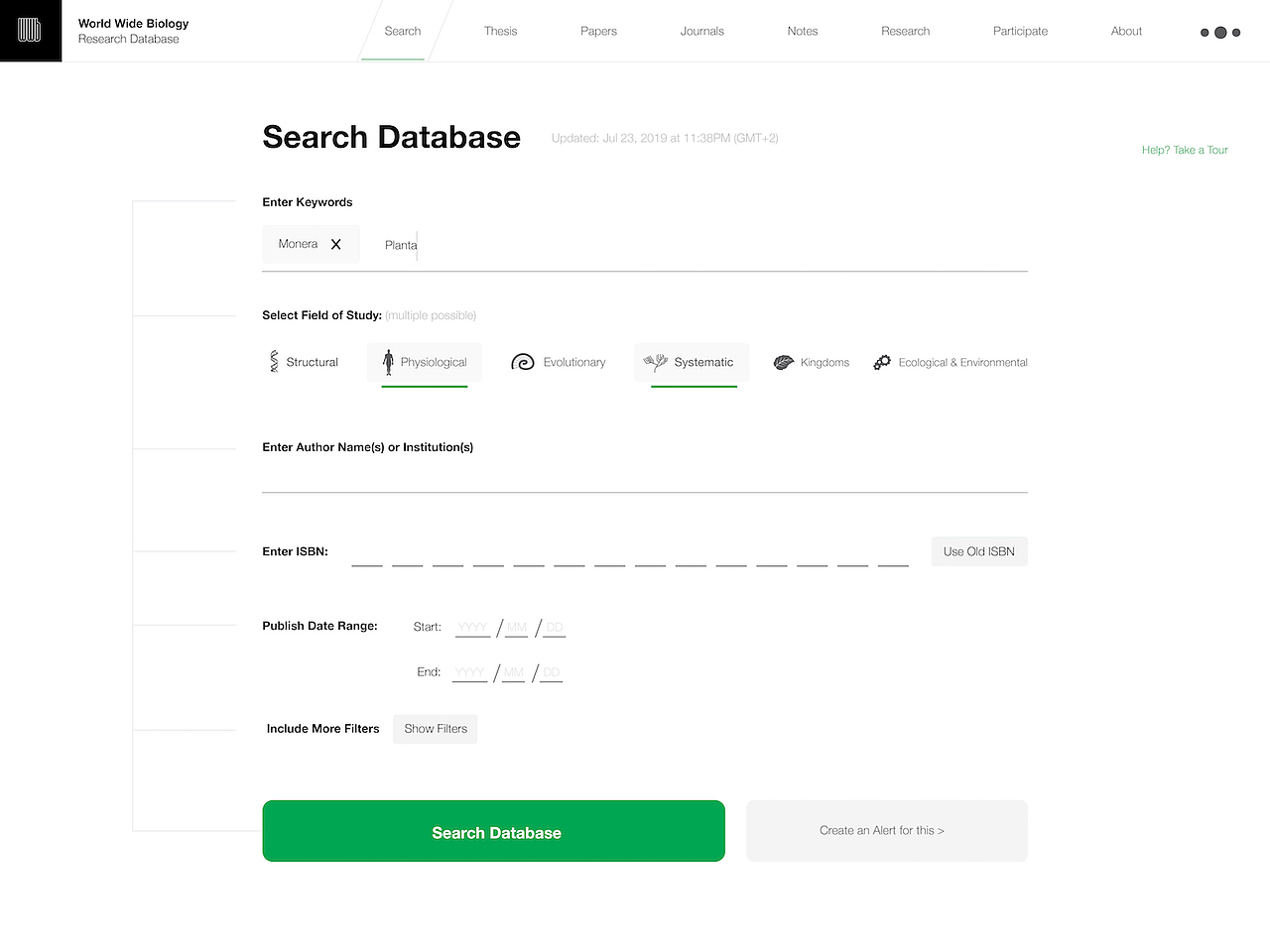Click the start date YYYY field
The width and height of the screenshot is (1270, 952).
coord(473,627)
